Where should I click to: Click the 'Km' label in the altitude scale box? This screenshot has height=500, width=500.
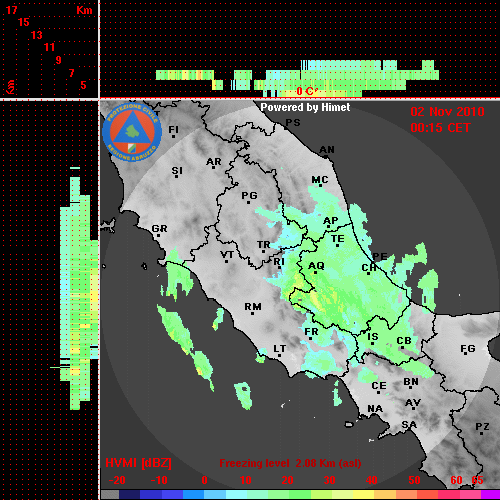pos(84,10)
